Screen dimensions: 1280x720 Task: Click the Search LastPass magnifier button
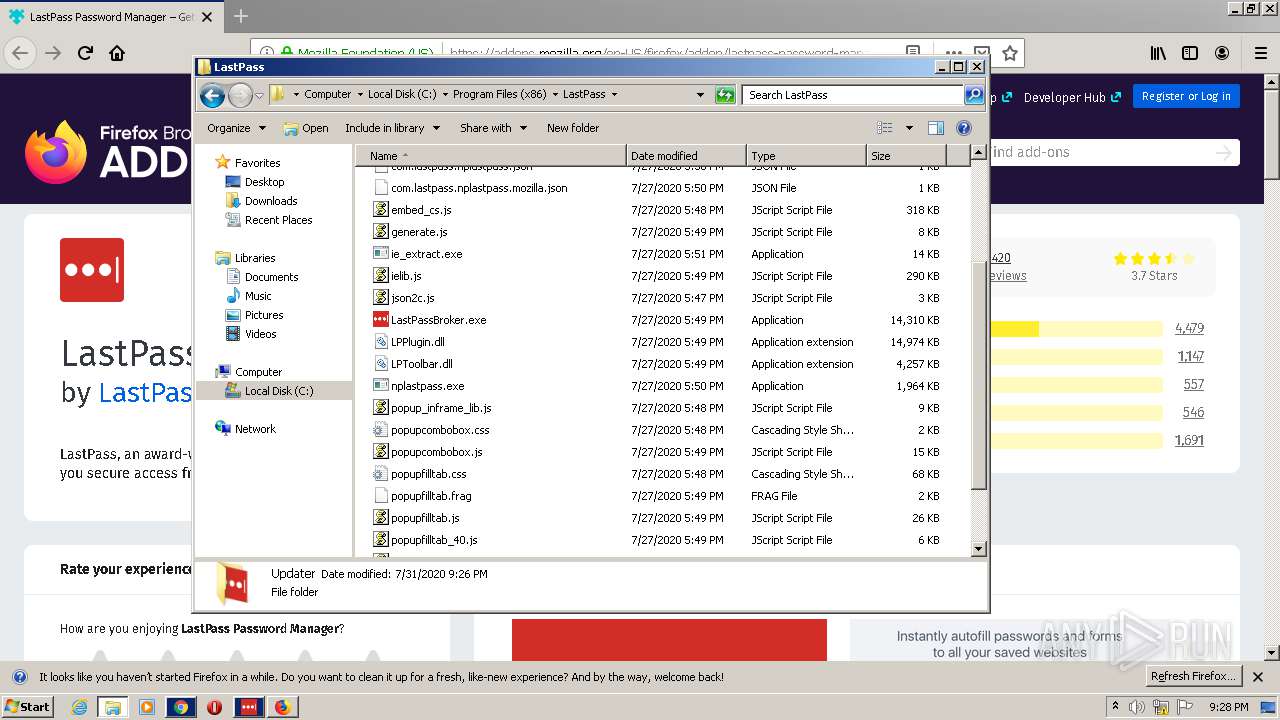click(x=974, y=95)
